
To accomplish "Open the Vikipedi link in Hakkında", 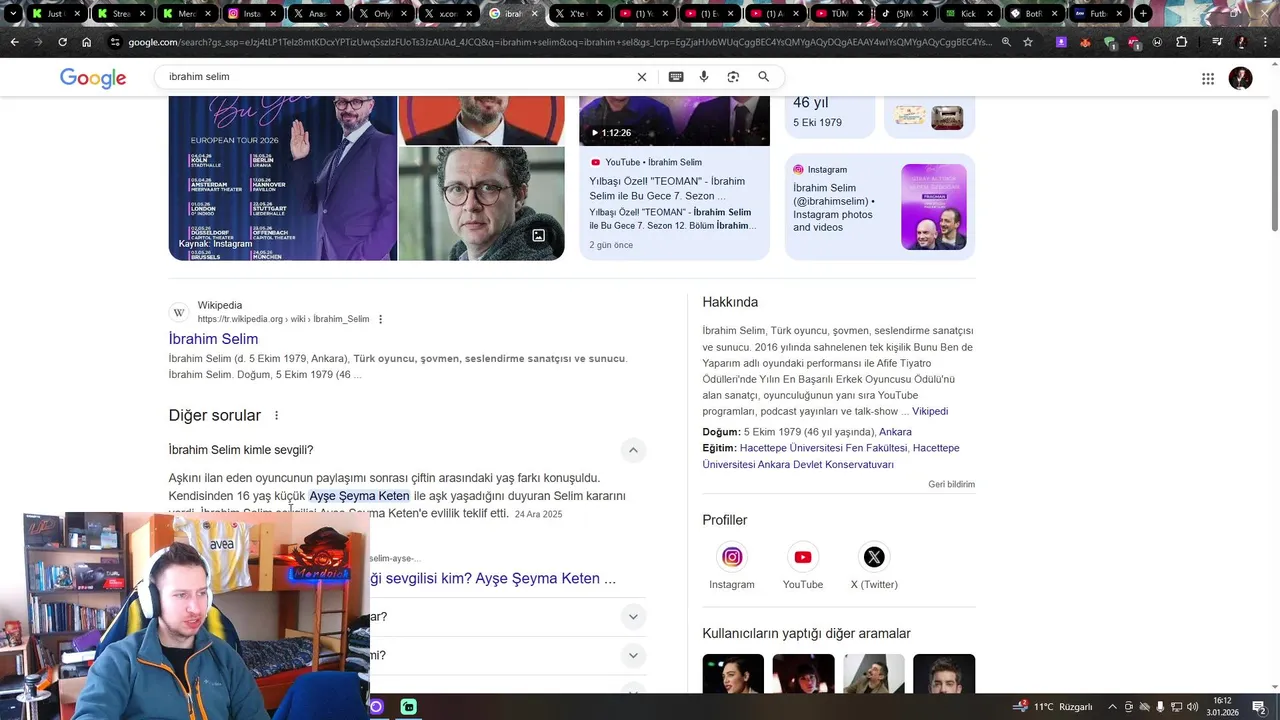I will pos(930,411).
